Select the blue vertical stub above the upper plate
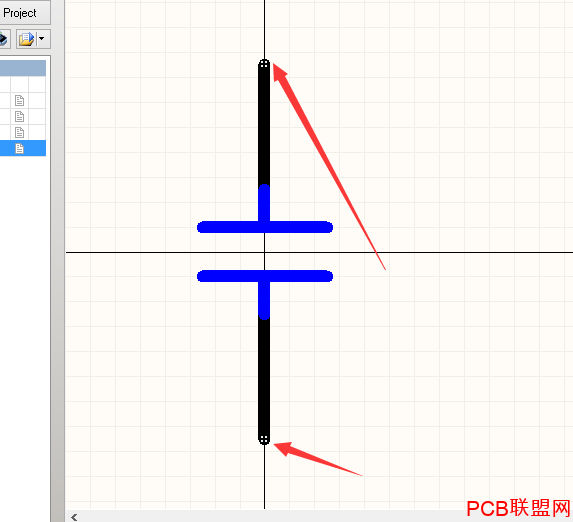The image size is (573, 522). click(264, 203)
